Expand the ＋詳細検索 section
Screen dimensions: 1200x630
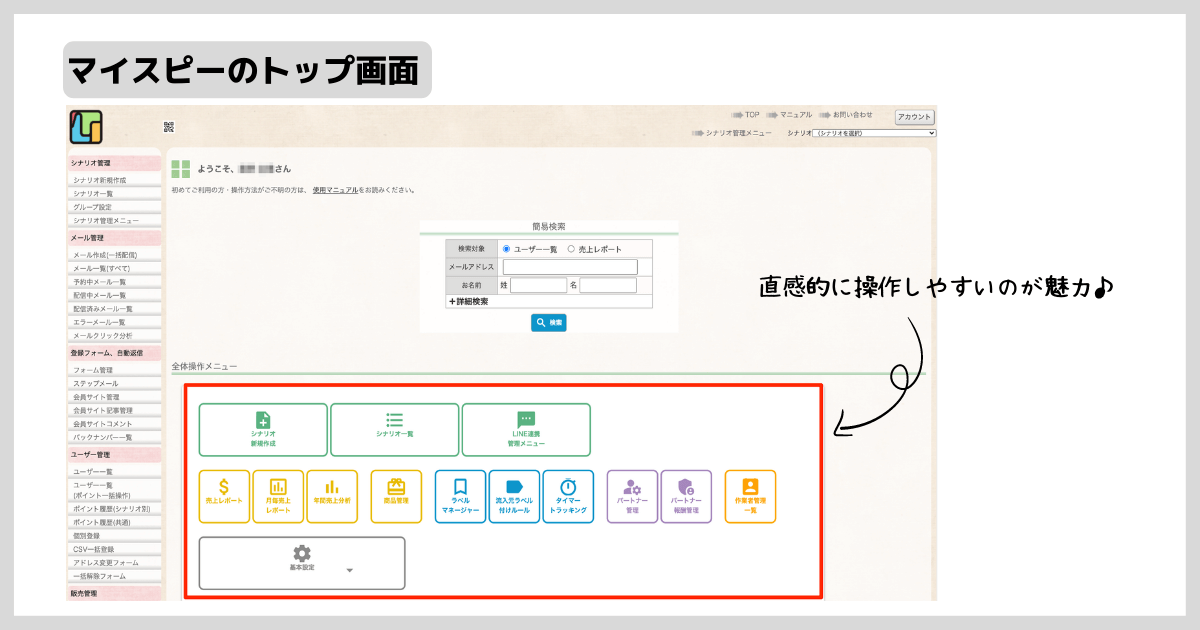pos(469,301)
